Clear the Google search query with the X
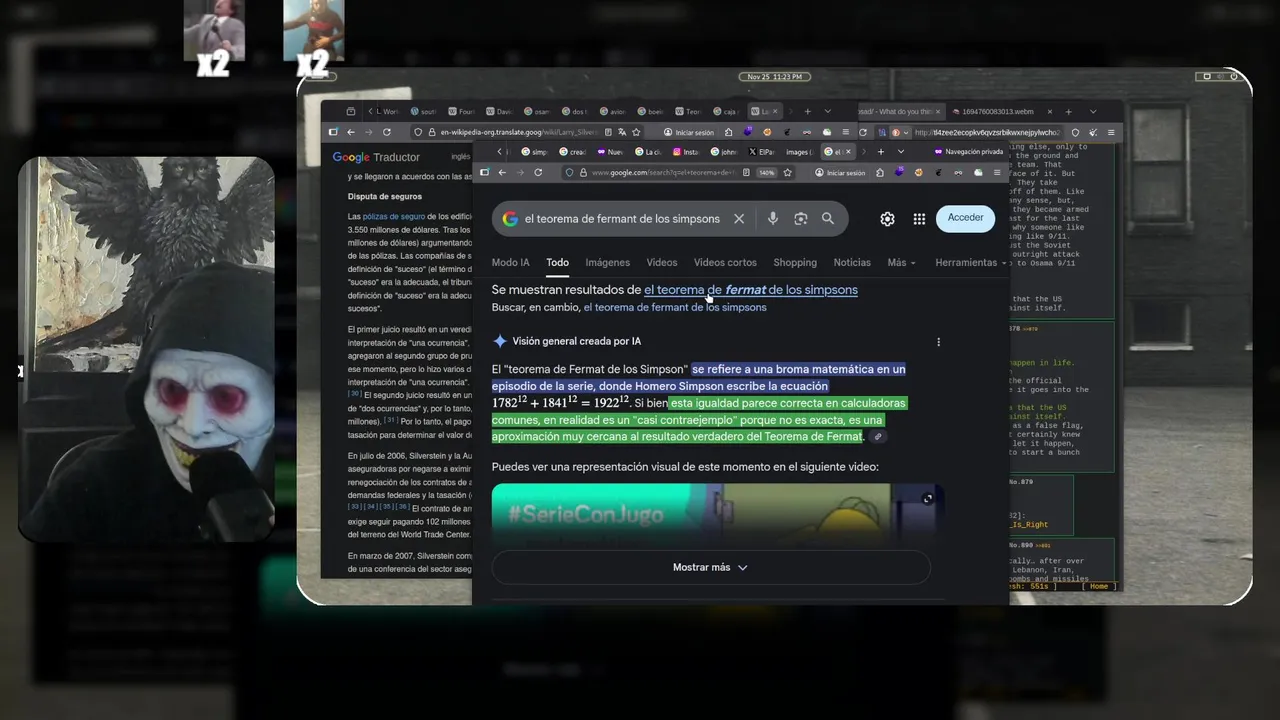 point(739,219)
